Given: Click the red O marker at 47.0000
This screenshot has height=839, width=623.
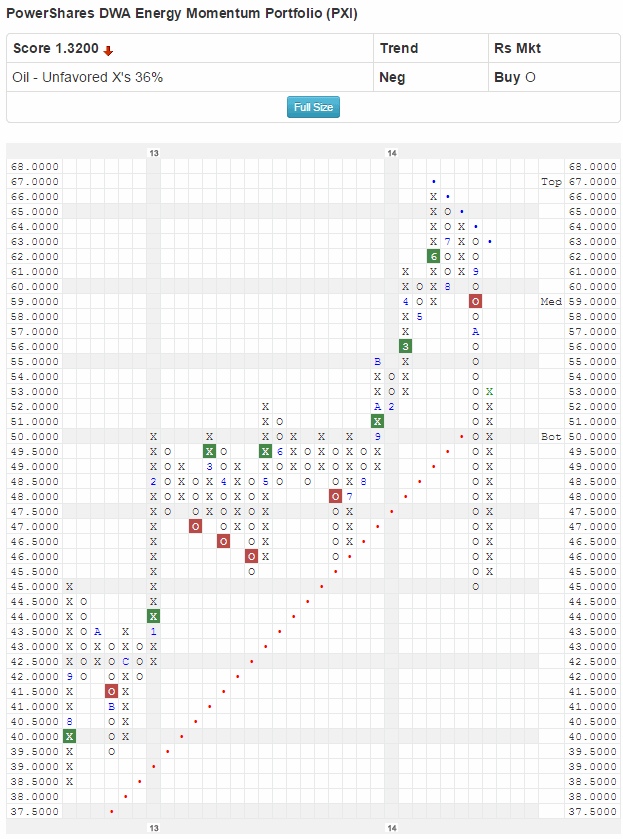Looking at the screenshot, I should pos(195,526).
